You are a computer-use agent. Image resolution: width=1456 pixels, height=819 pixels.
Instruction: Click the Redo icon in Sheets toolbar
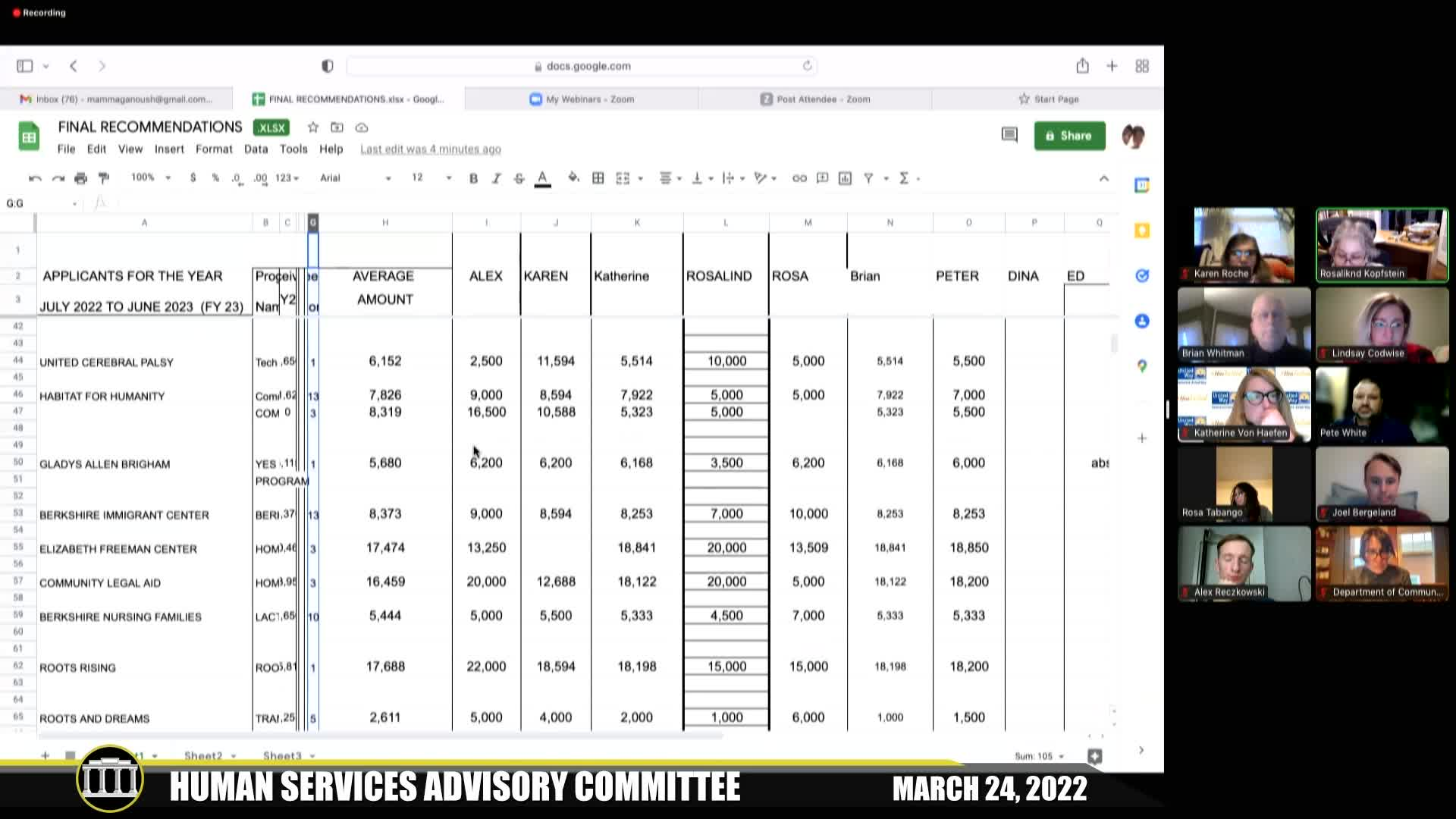coord(58,178)
